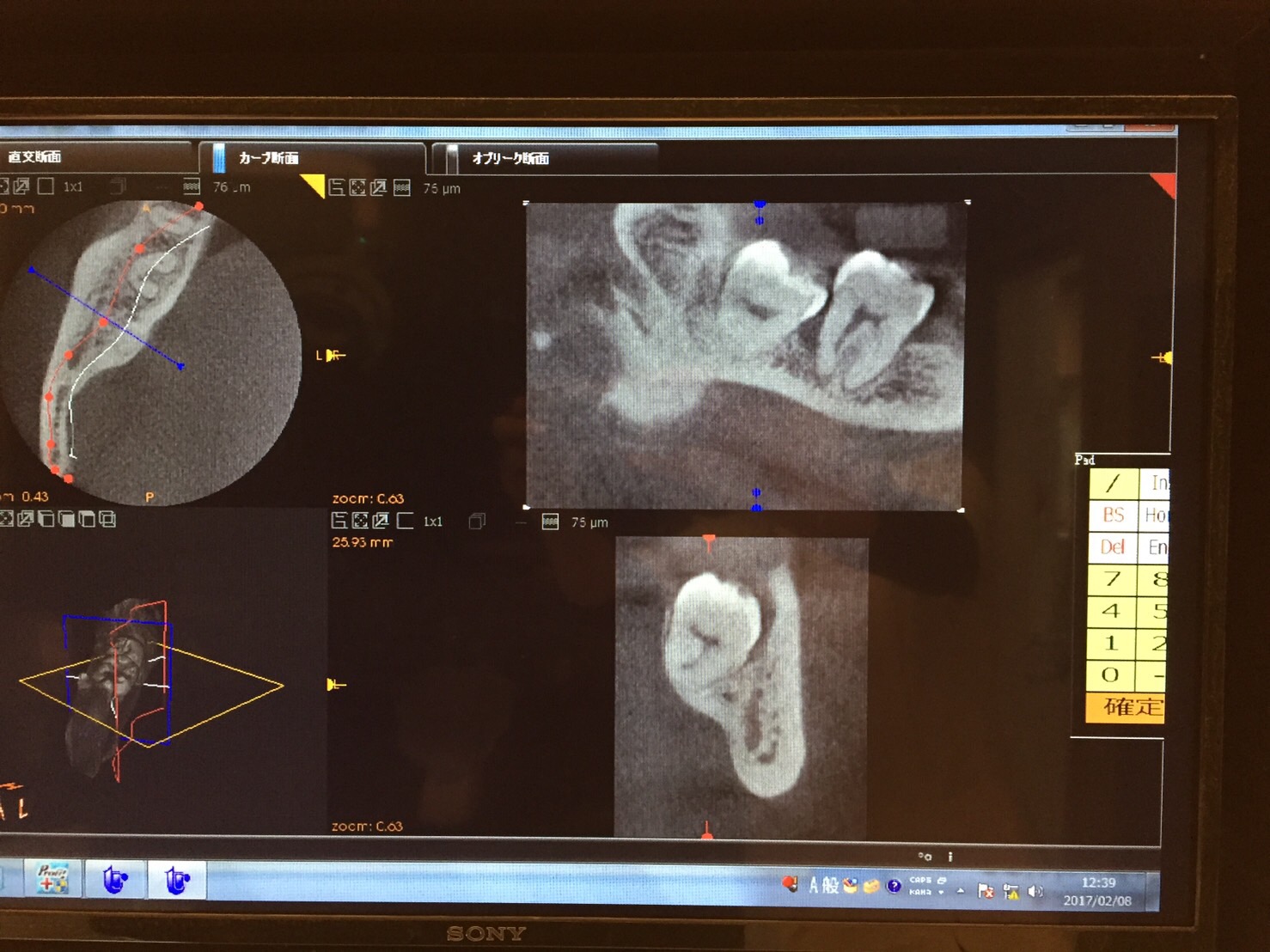This screenshot has height=952, width=1270.
Task: Click the volume speaker icon in tray
Action: point(1035,891)
